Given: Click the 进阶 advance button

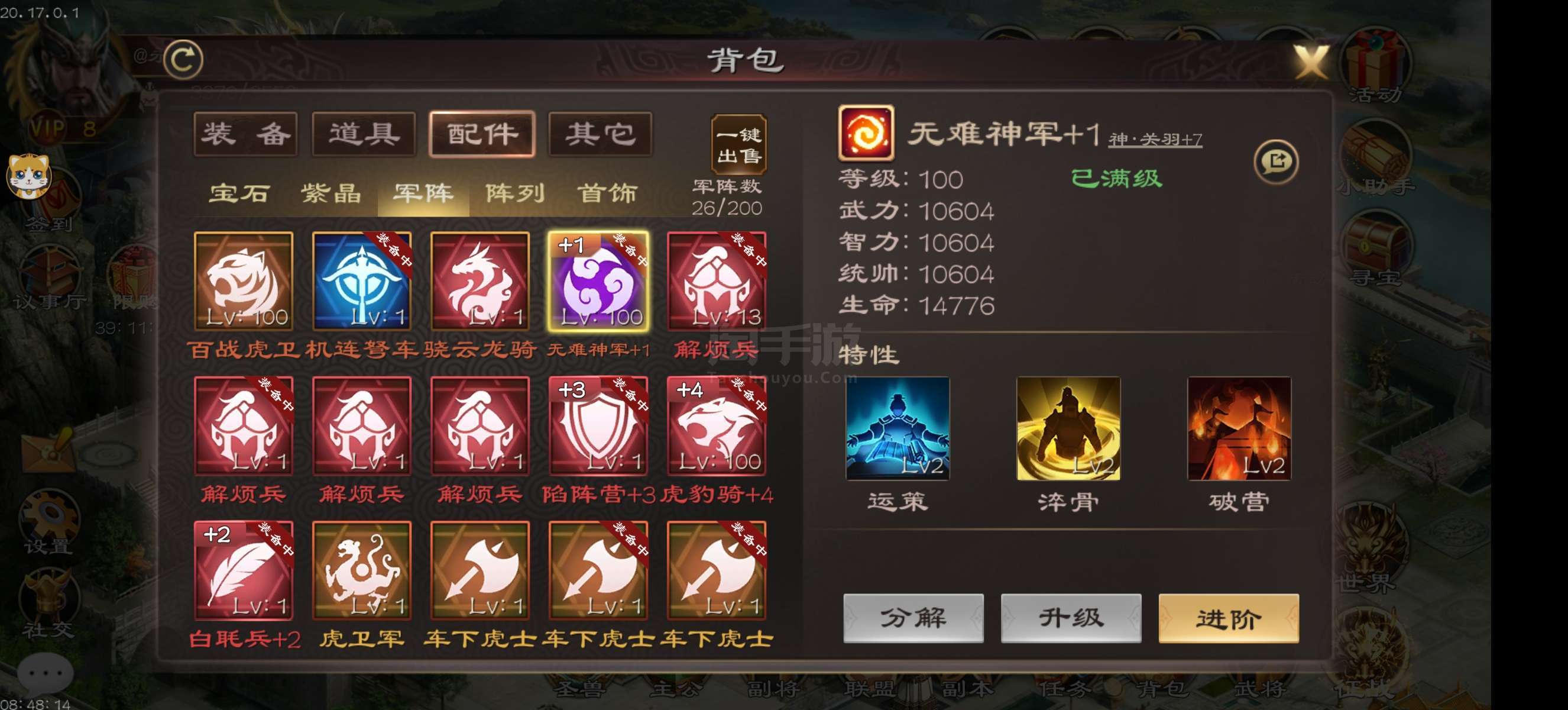Looking at the screenshot, I should click(1229, 618).
